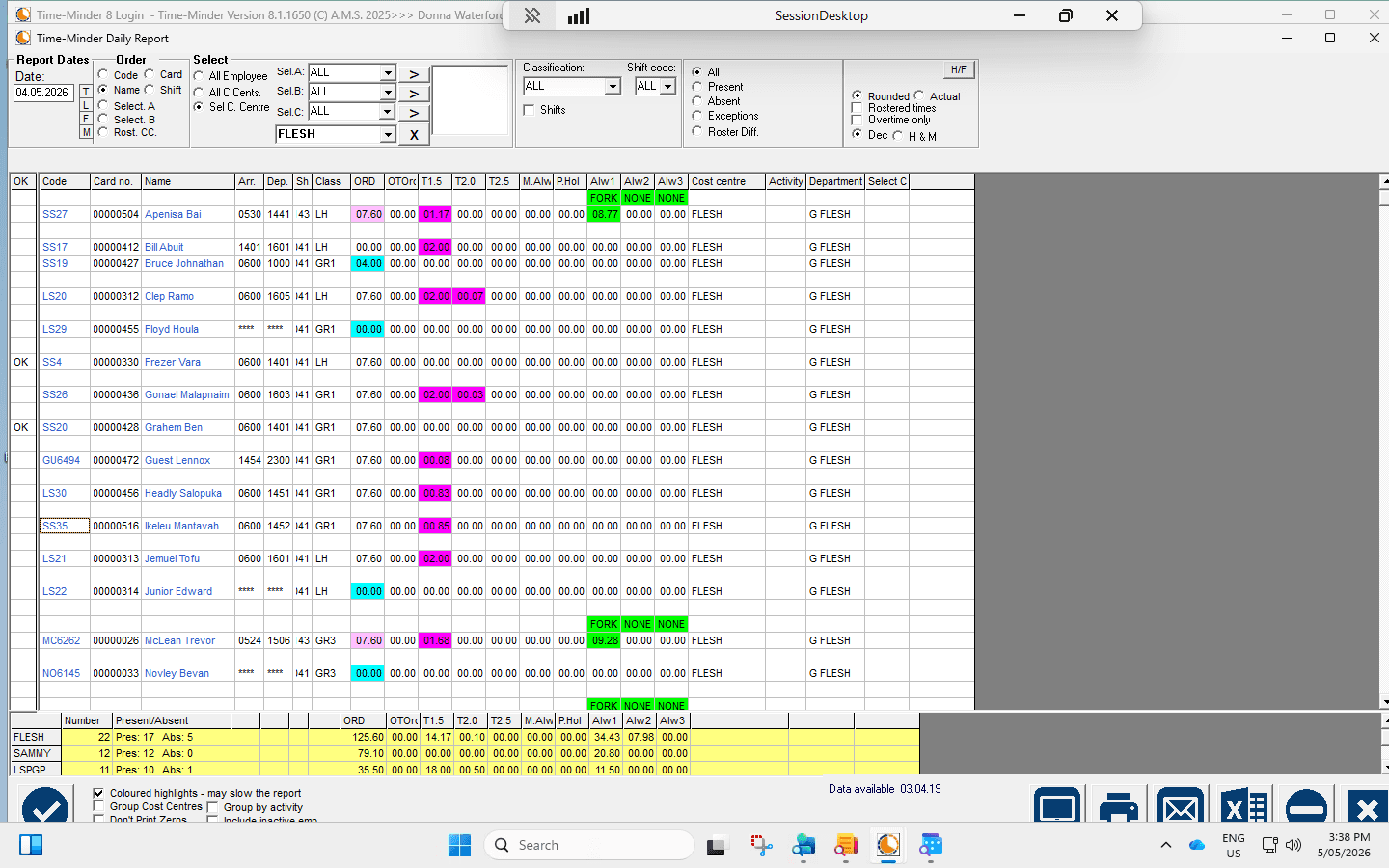The height and width of the screenshot is (868, 1389).
Task: Open the Snipping Tool taskbar icon
Action: point(762,846)
